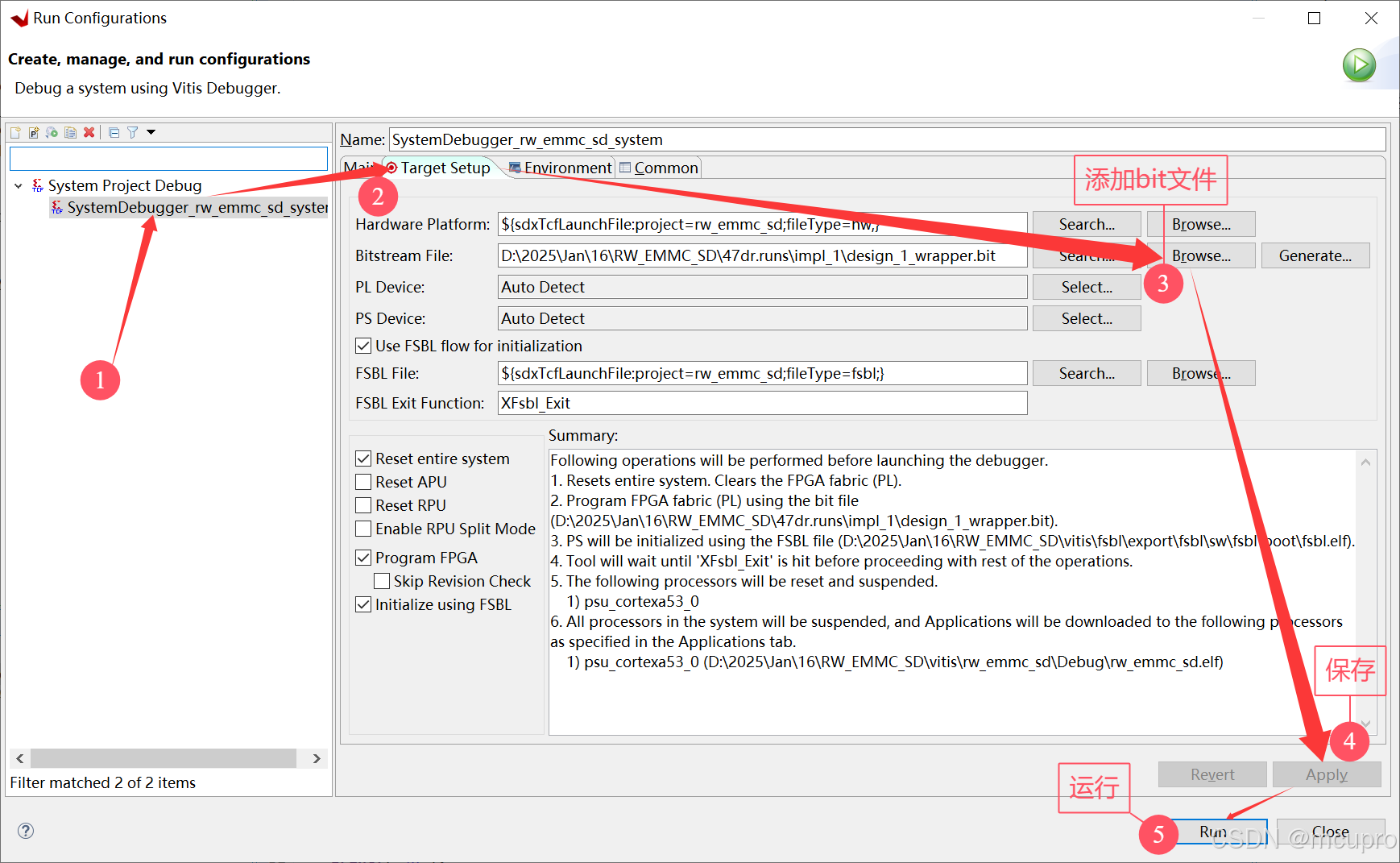This screenshot has height=863, width=1400.
Task: Click the FSBL Exit Function field
Action: point(763,403)
